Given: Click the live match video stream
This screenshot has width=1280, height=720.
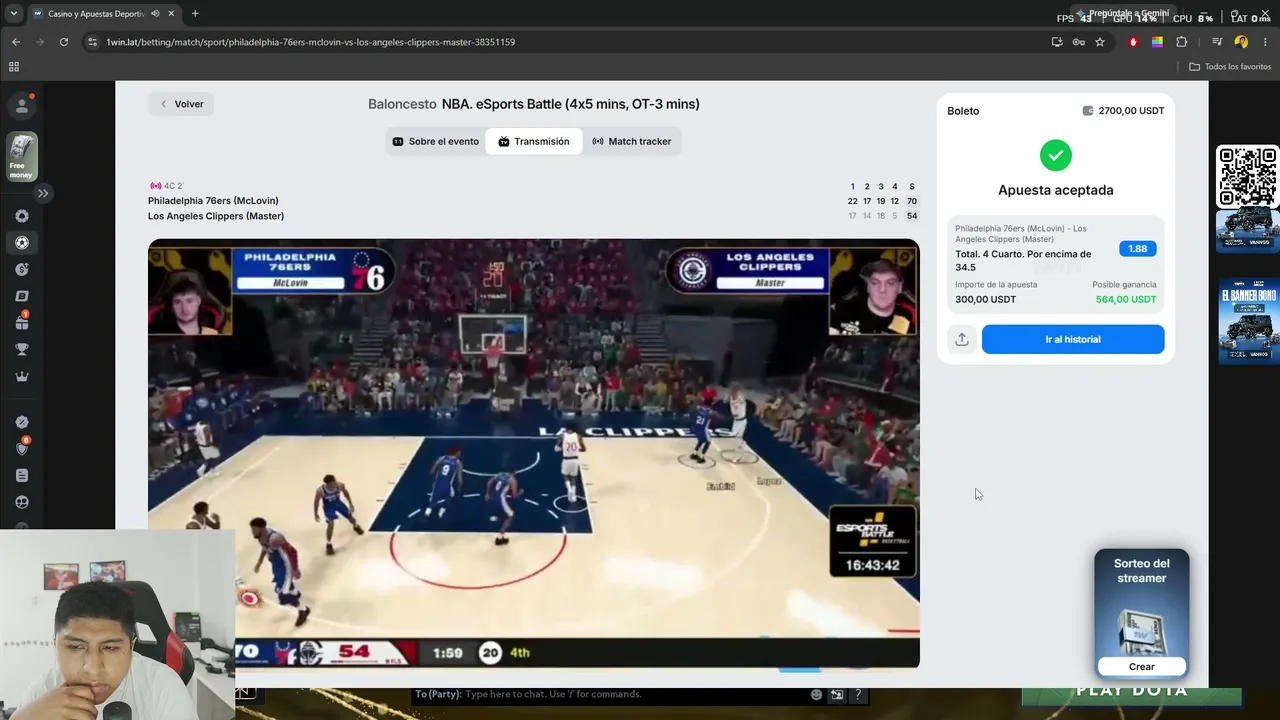Looking at the screenshot, I should (534, 453).
